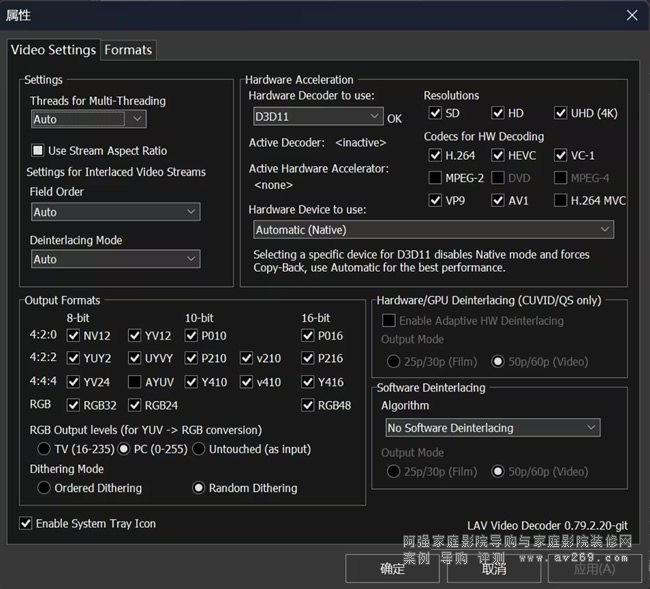The image size is (650, 589).
Task: Enable the AYUV output format checkbox
Action: pyautogui.click(x=135, y=382)
